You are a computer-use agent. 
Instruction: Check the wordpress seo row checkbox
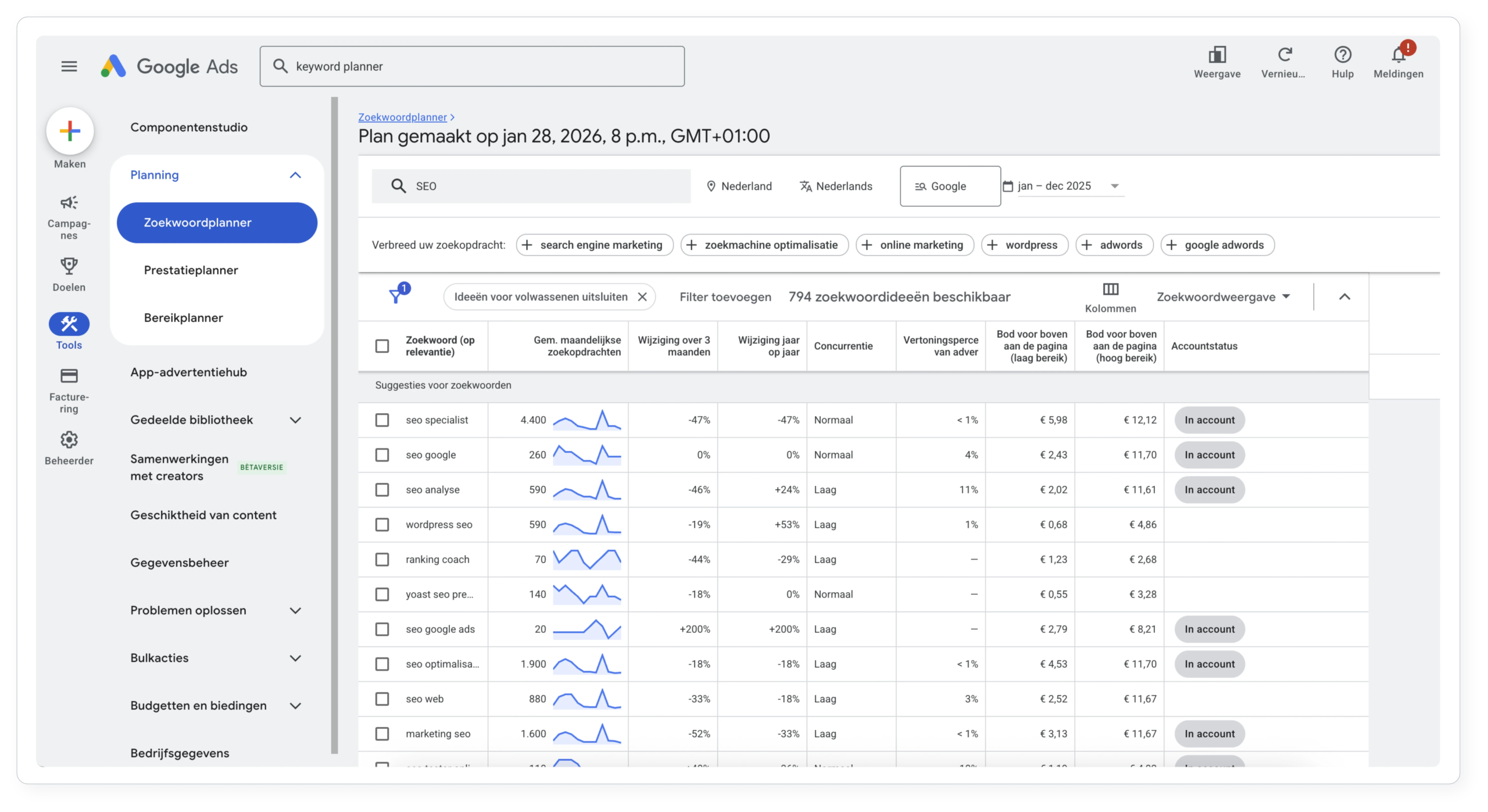point(382,524)
